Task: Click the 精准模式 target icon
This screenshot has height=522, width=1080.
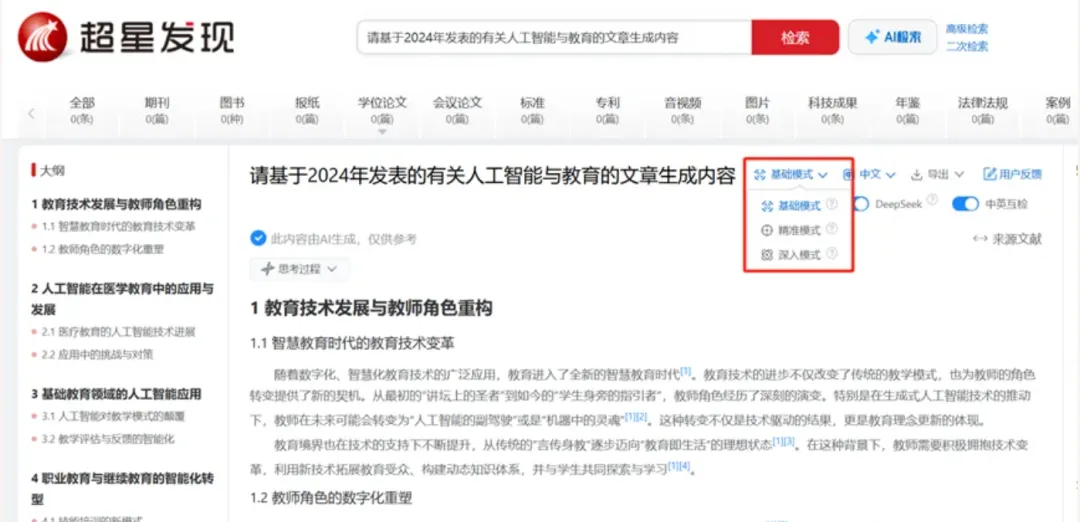Action: coord(767,230)
